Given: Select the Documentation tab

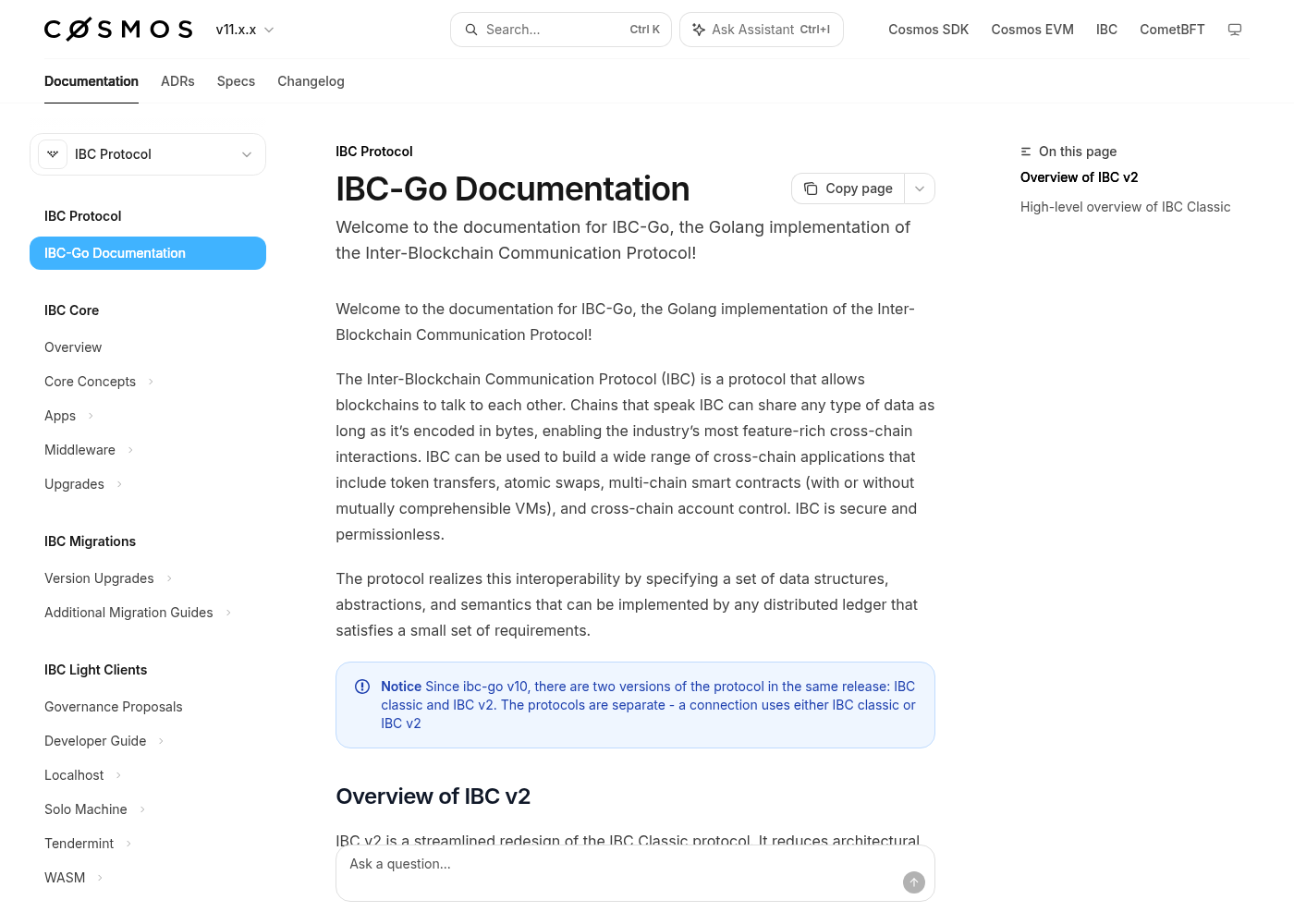Looking at the screenshot, I should point(92,81).
